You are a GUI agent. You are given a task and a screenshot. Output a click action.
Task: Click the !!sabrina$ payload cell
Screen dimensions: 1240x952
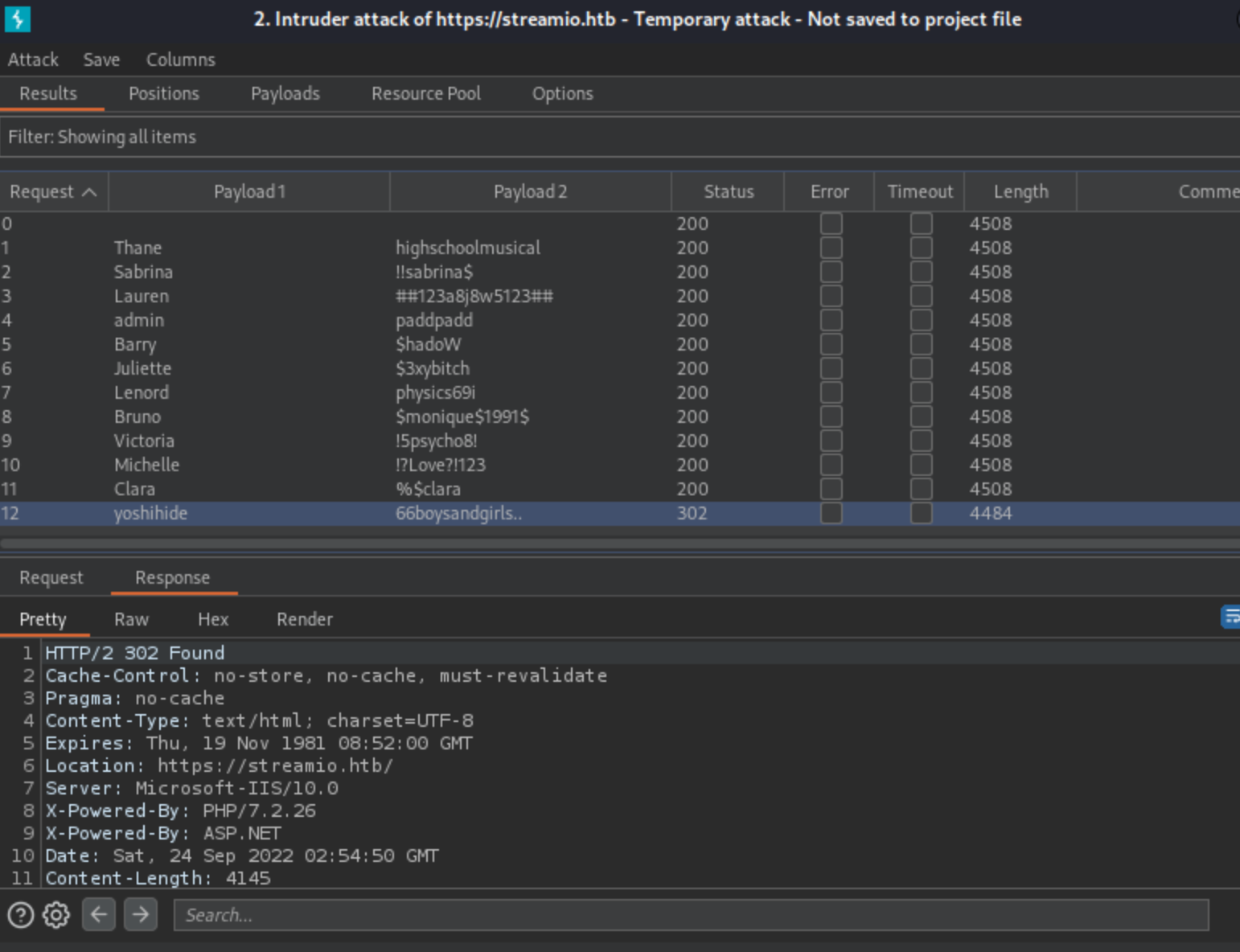click(434, 272)
